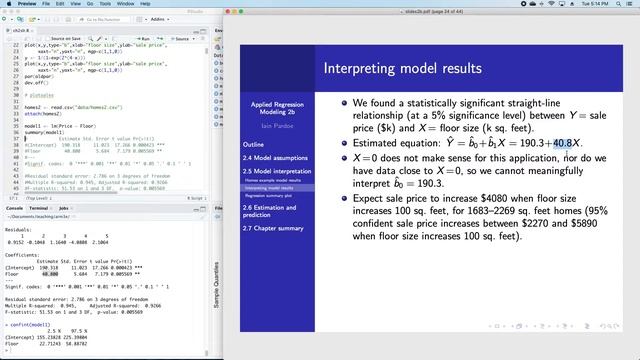Open the Apple menu
The height and width of the screenshot is (360, 640).
9,4
